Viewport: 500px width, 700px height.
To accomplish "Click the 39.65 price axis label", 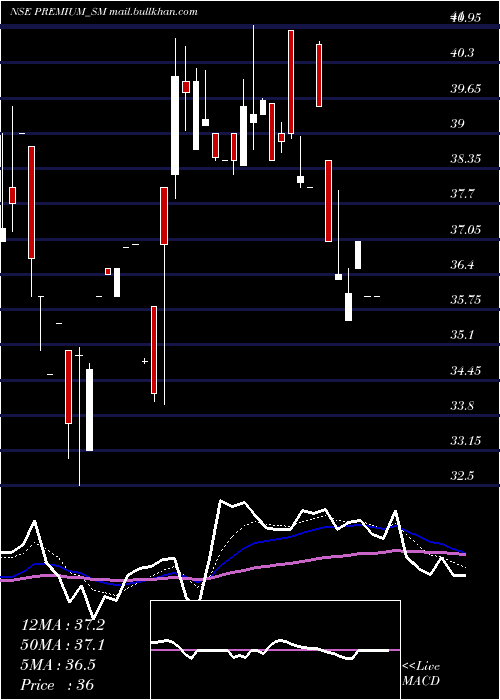I will coord(466,88).
